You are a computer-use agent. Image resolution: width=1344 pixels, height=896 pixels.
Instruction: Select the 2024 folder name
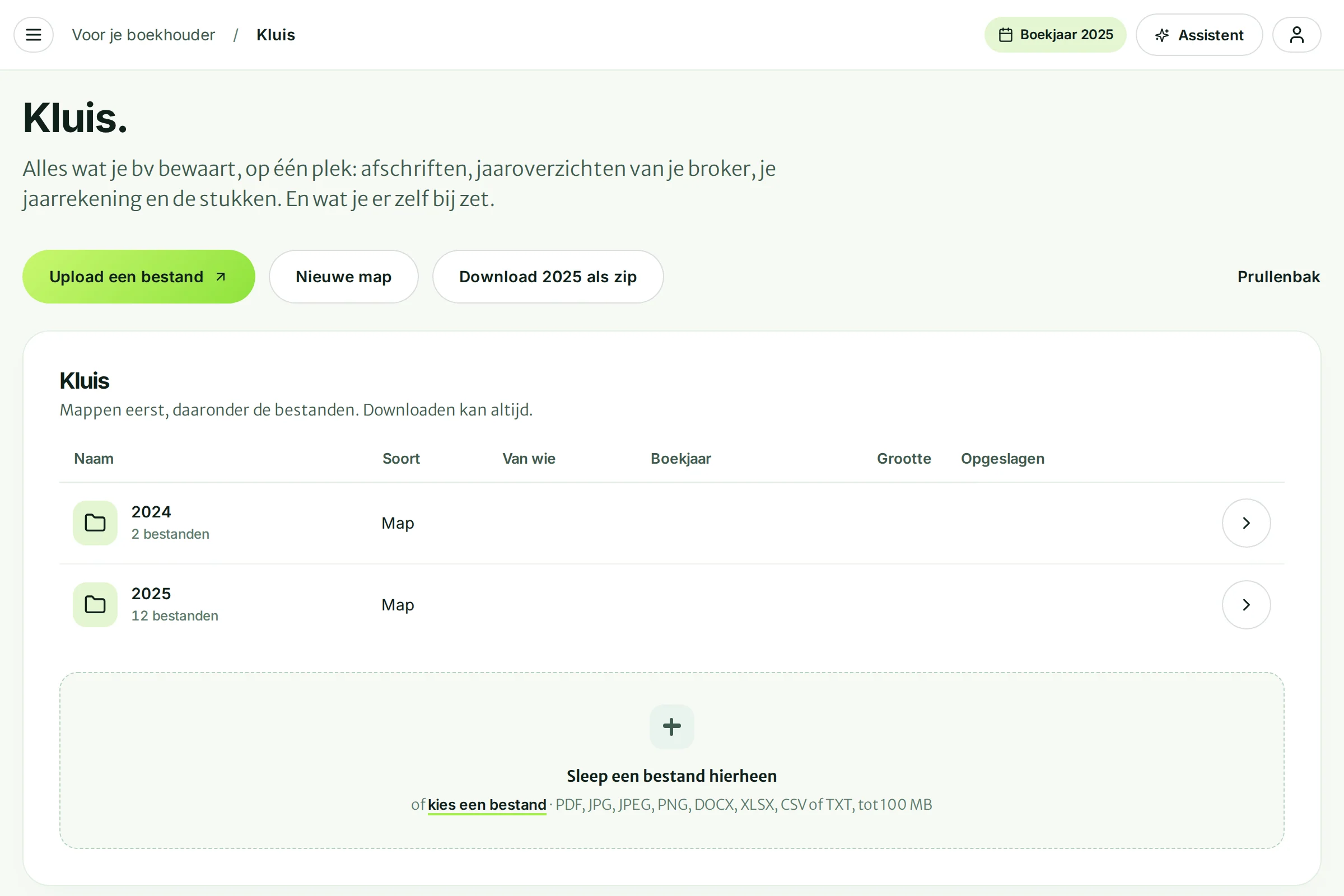pyautogui.click(x=151, y=512)
